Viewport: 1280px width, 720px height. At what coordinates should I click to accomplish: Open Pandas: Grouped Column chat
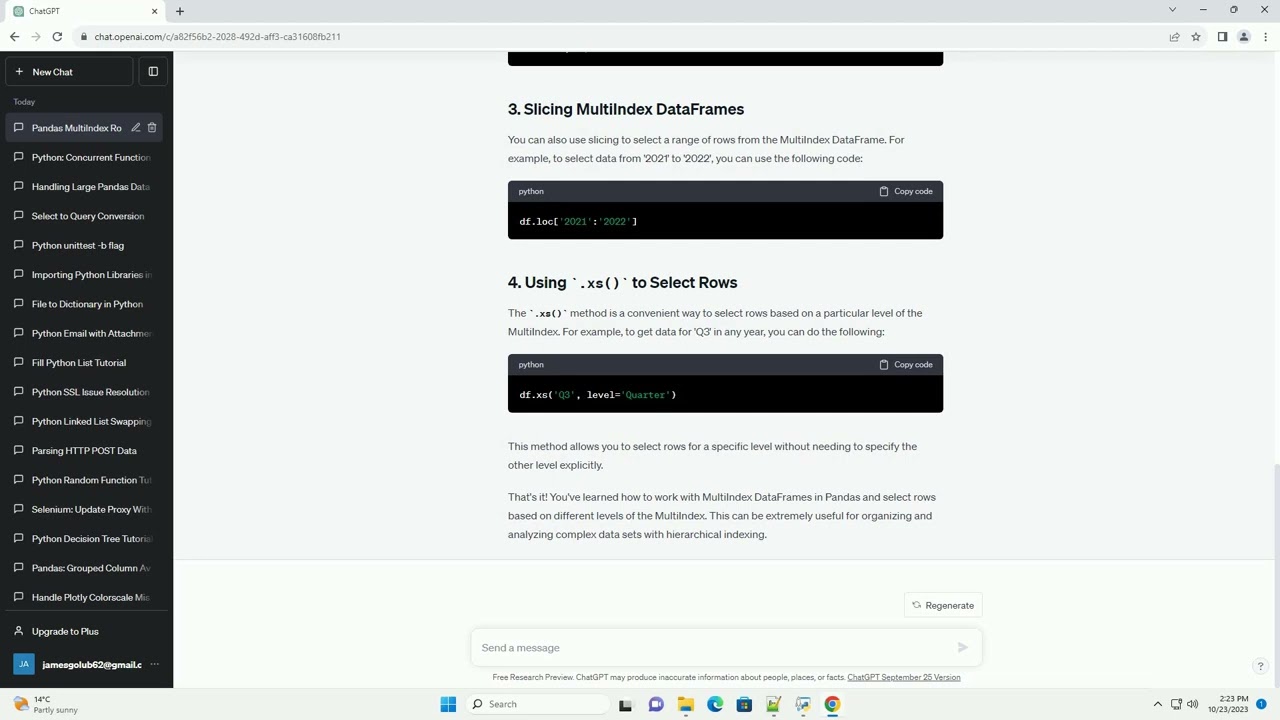(x=86, y=568)
